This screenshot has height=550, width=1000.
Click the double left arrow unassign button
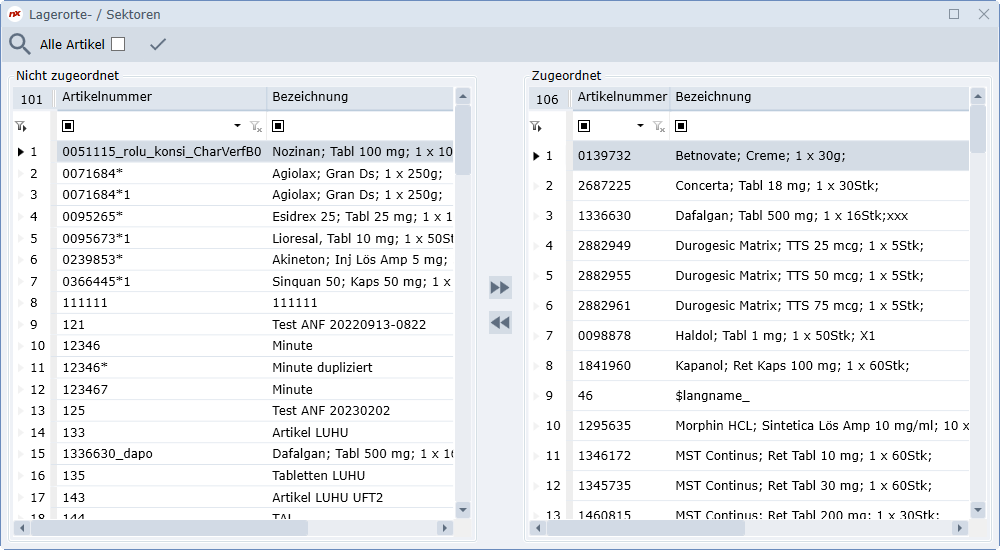point(500,322)
